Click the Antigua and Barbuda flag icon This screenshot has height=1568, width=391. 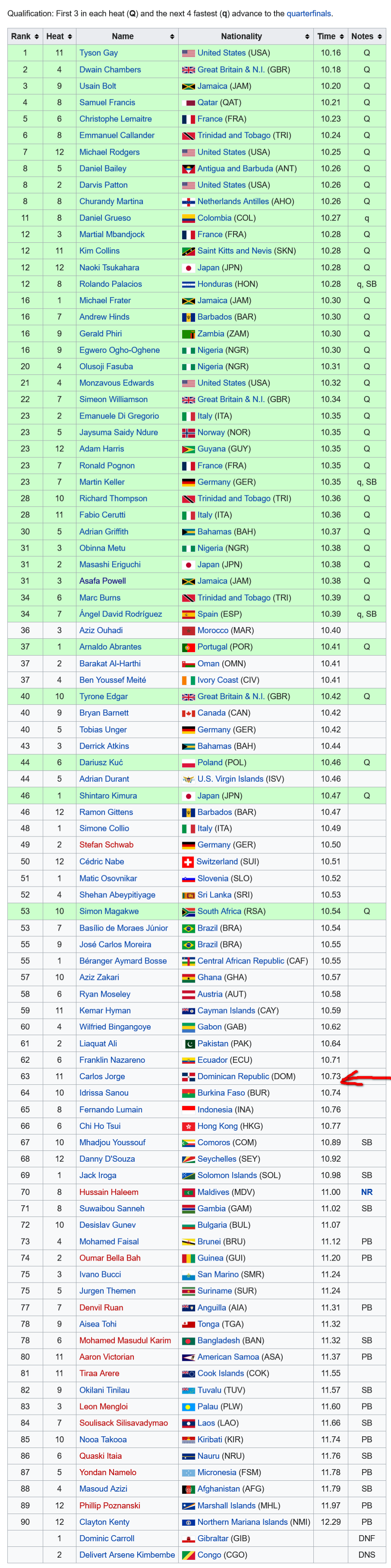click(x=189, y=168)
